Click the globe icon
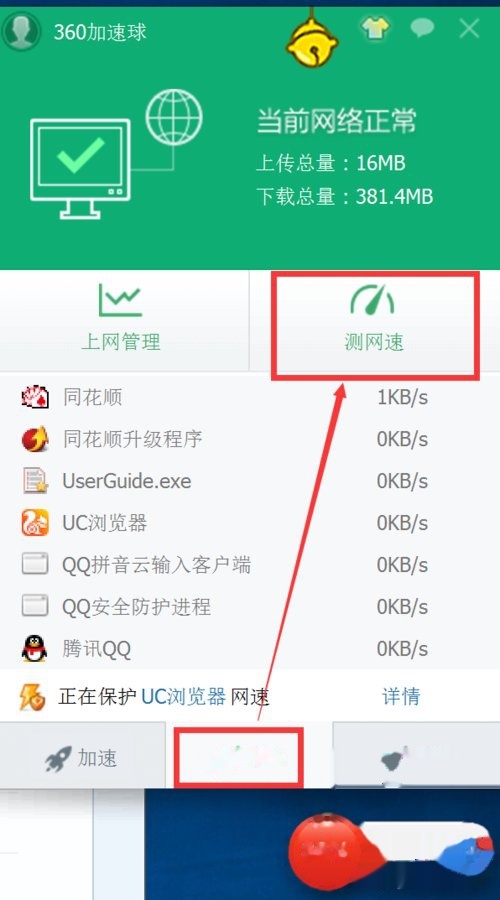The height and width of the screenshot is (900, 500). click(174, 117)
